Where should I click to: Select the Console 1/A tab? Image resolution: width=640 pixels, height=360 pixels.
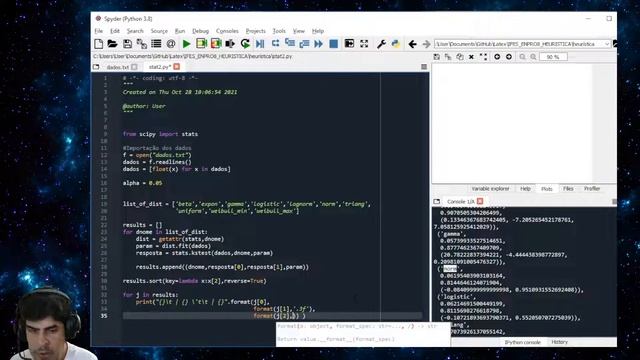click(460, 202)
